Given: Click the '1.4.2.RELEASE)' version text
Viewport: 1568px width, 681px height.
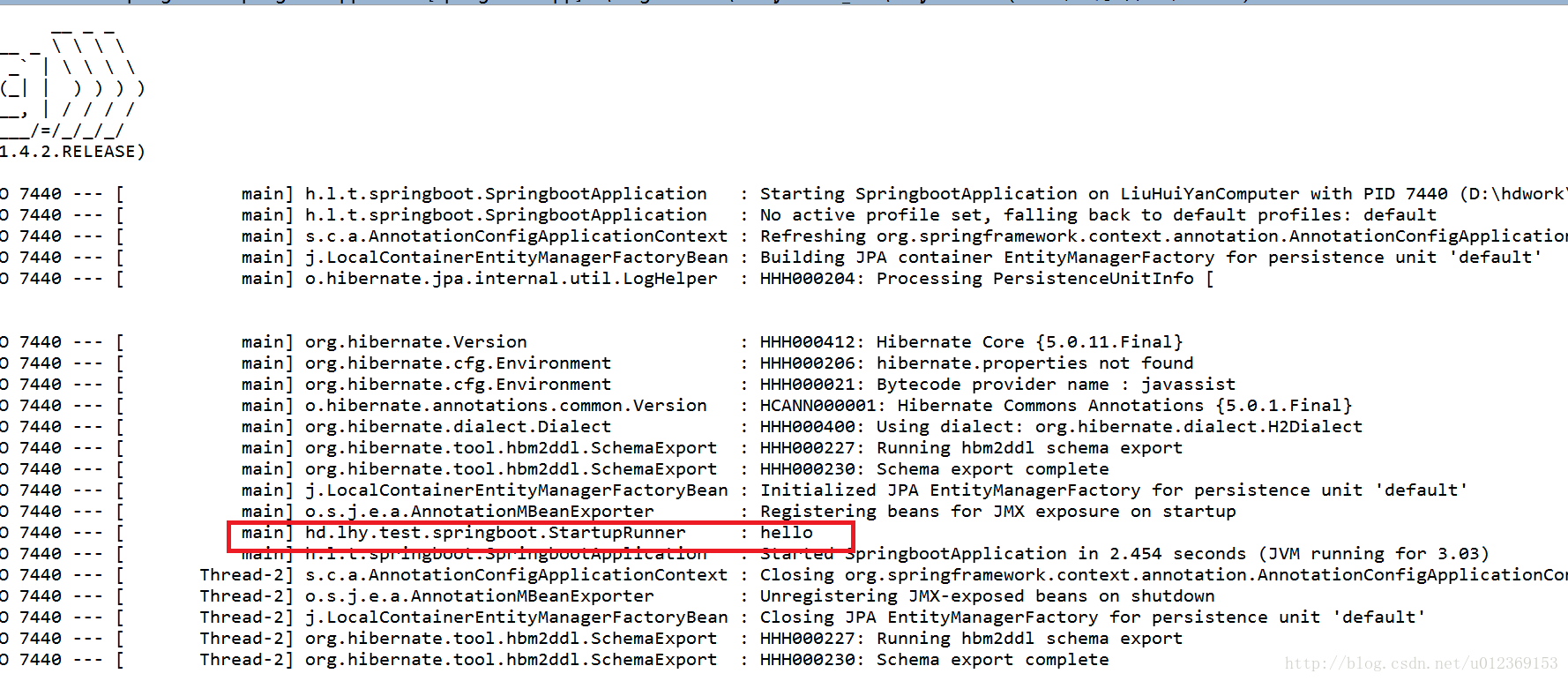Looking at the screenshot, I should (72, 152).
